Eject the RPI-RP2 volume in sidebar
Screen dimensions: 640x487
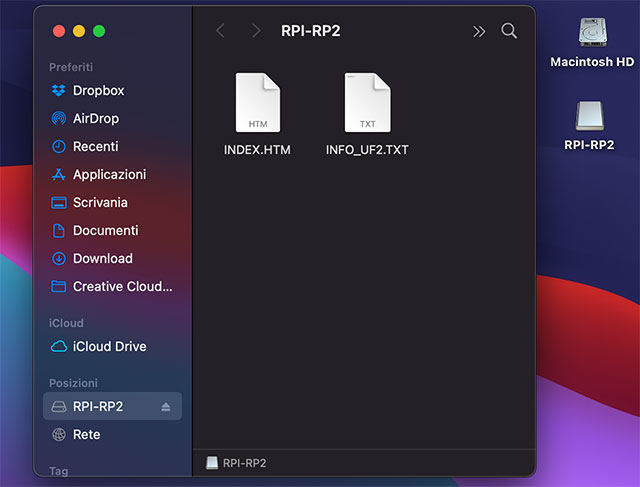pyautogui.click(x=166, y=407)
